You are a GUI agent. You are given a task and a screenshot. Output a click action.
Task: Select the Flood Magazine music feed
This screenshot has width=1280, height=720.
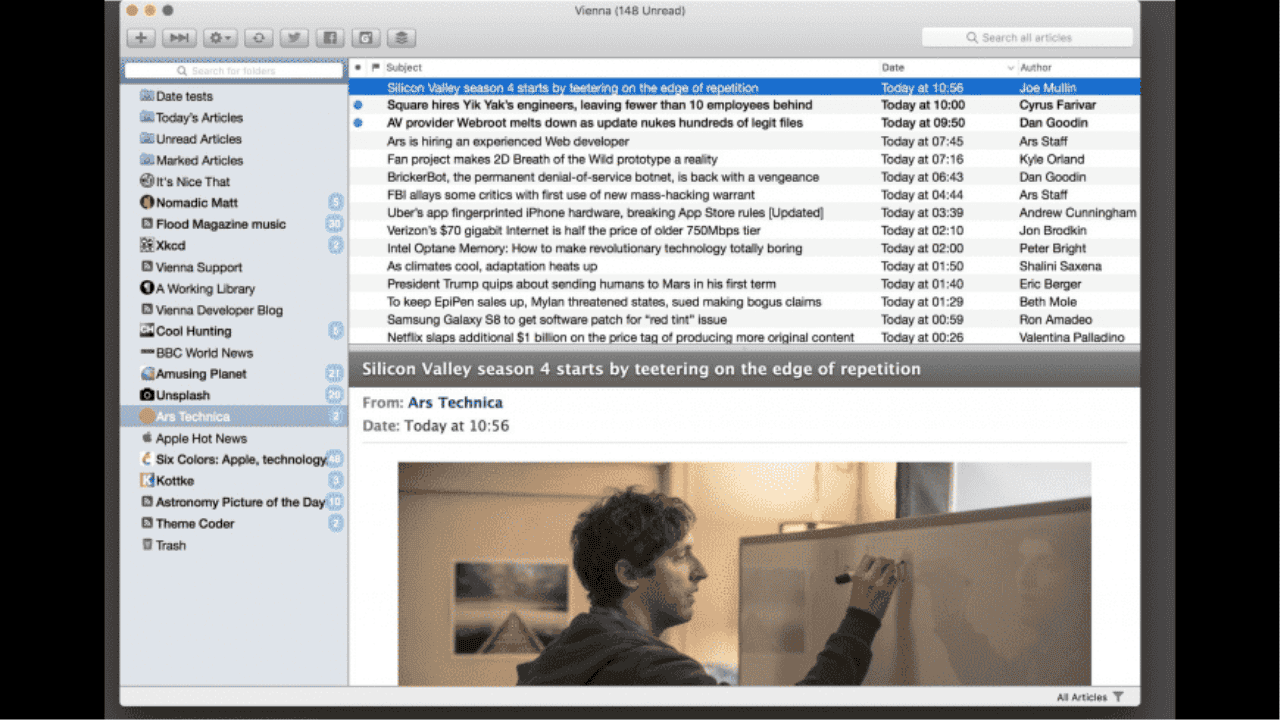(234, 224)
